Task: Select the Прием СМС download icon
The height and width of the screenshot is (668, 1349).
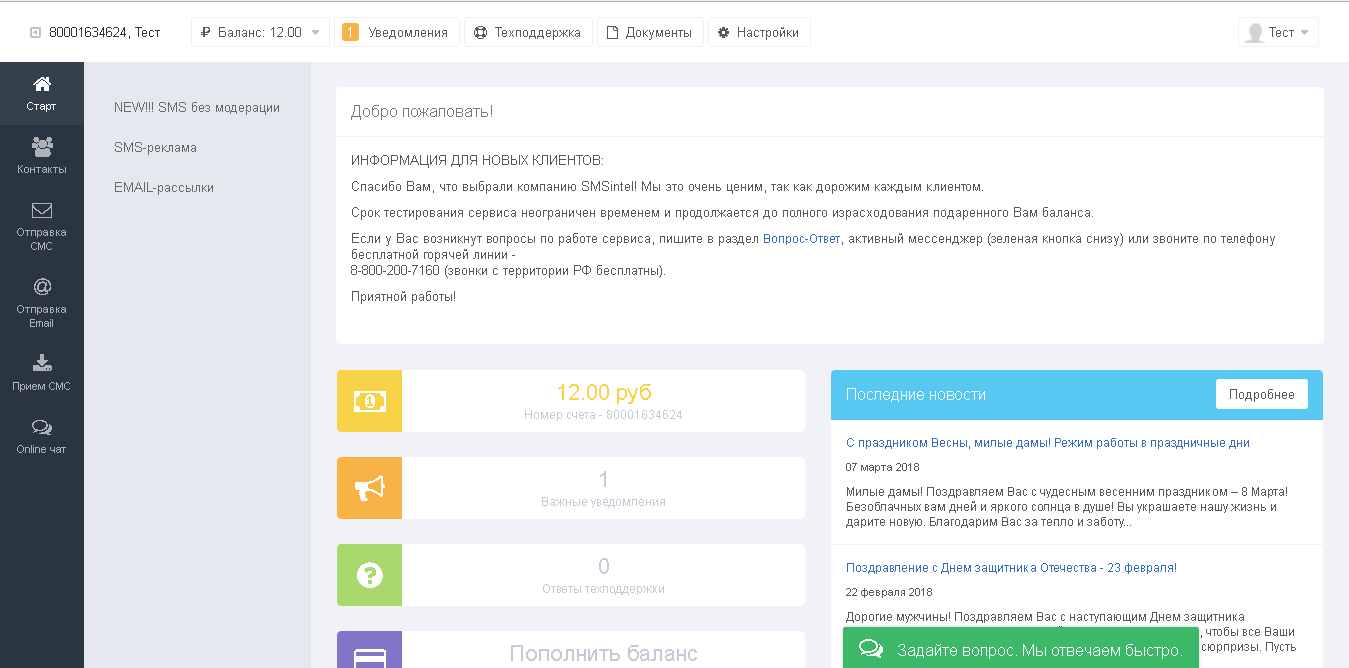Action: 41,363
